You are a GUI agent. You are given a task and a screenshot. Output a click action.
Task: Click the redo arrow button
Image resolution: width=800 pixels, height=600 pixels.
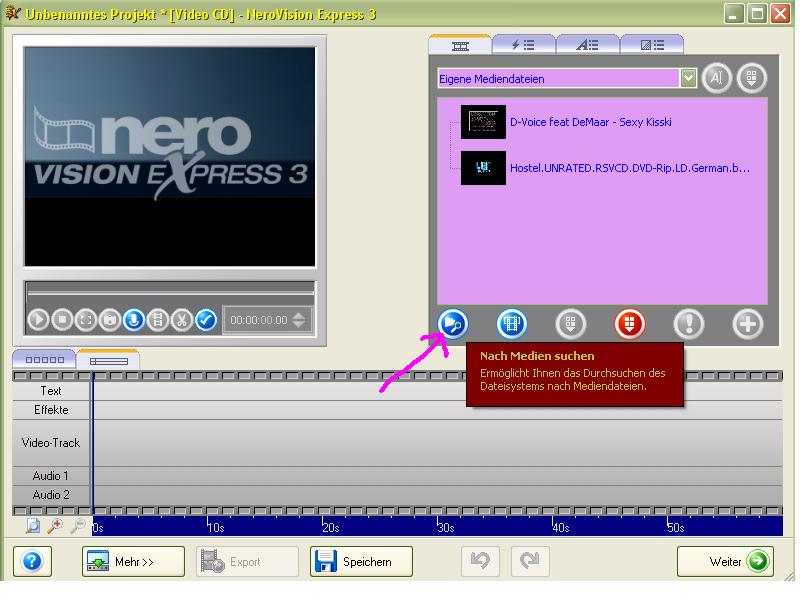530,561
